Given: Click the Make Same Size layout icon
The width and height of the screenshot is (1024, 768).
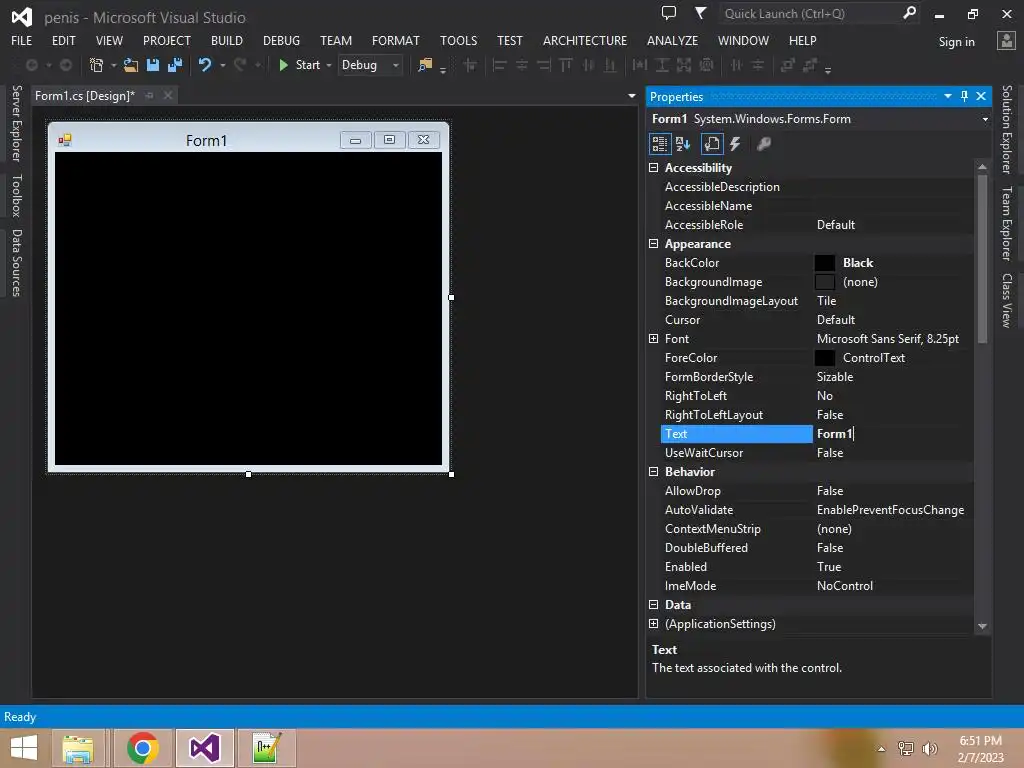Looking at the screenshot, I should 684,65.
